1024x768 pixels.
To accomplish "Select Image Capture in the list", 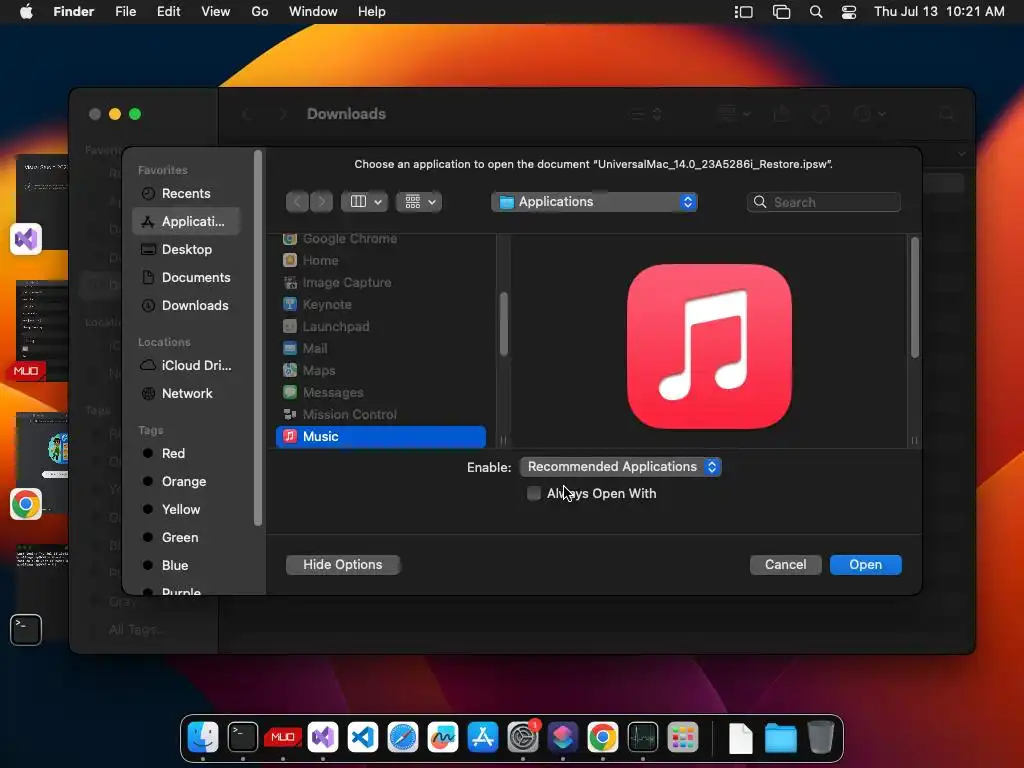I will point(381,283).
